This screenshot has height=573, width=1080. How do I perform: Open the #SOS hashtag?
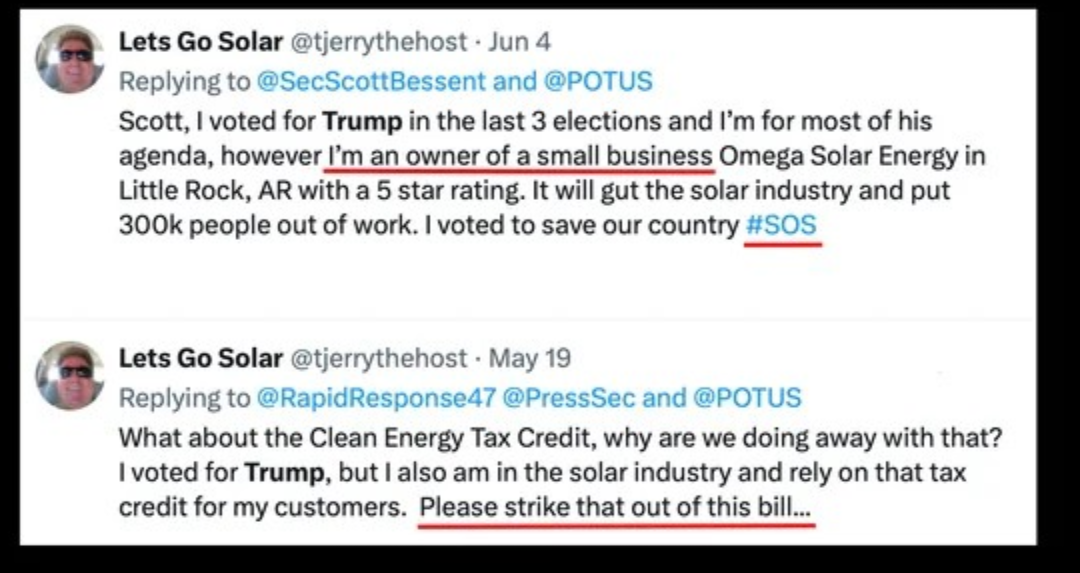coord(782,226)
